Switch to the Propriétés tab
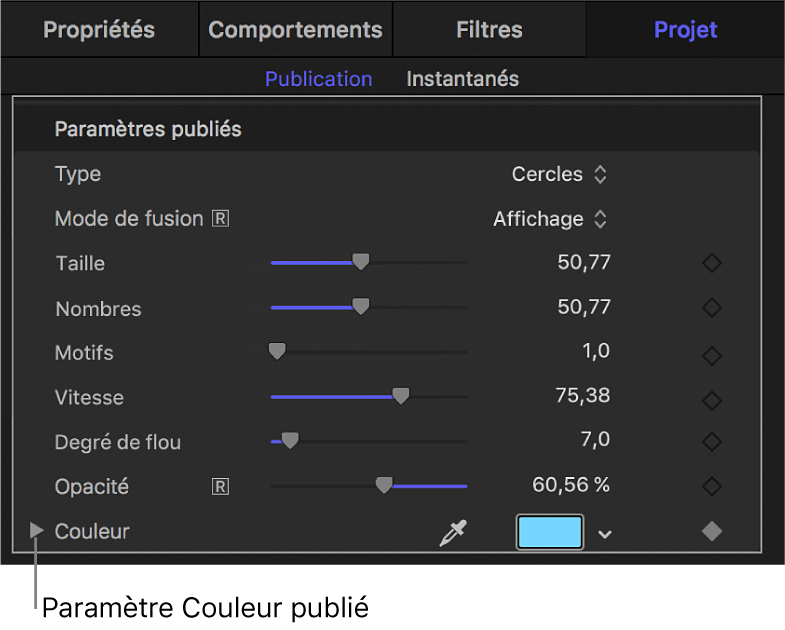Viewport: 785px width, 630px height. pyautogui.click(x=99, y=29)
